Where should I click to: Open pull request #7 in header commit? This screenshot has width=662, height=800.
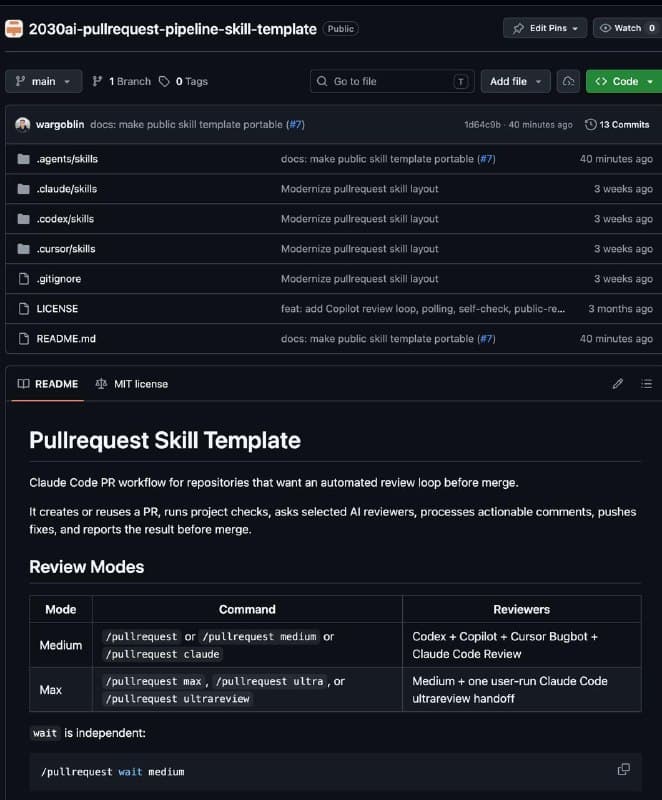[295, 124]
